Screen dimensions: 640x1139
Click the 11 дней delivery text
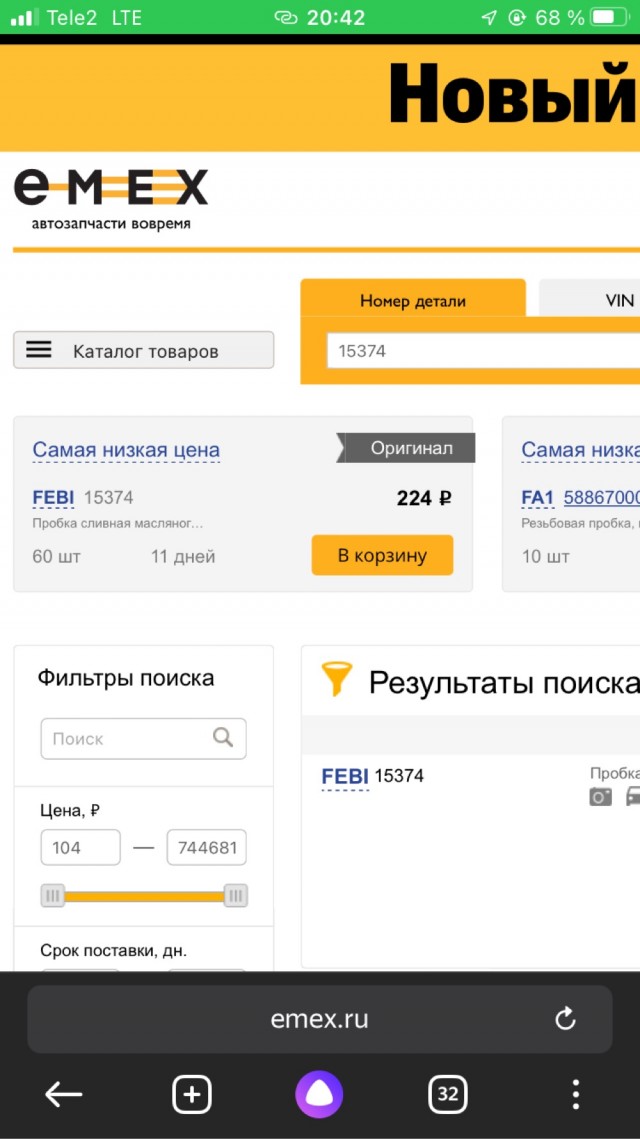click(183, 557)
